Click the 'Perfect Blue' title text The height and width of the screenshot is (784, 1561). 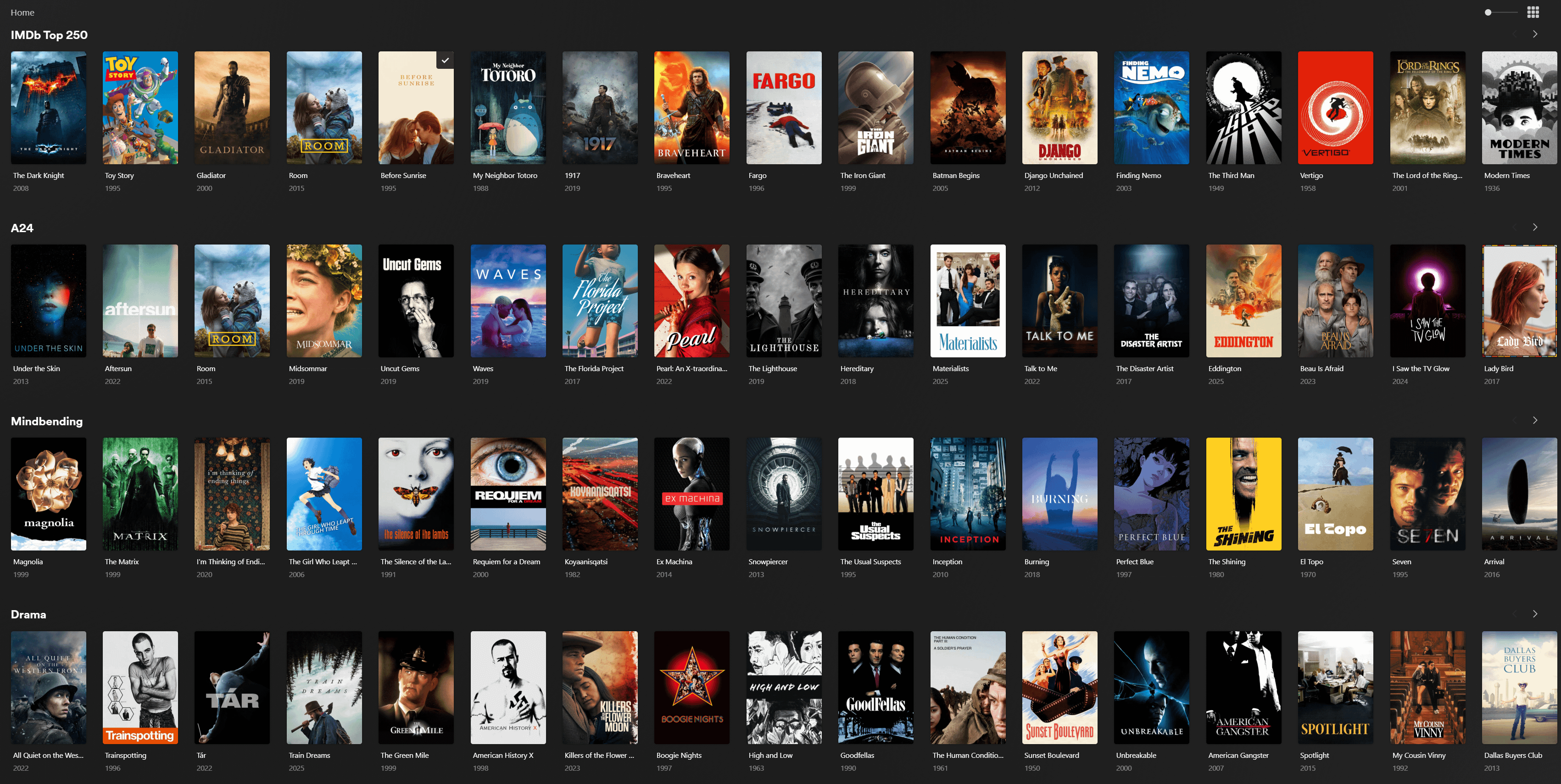[1134, 562]
